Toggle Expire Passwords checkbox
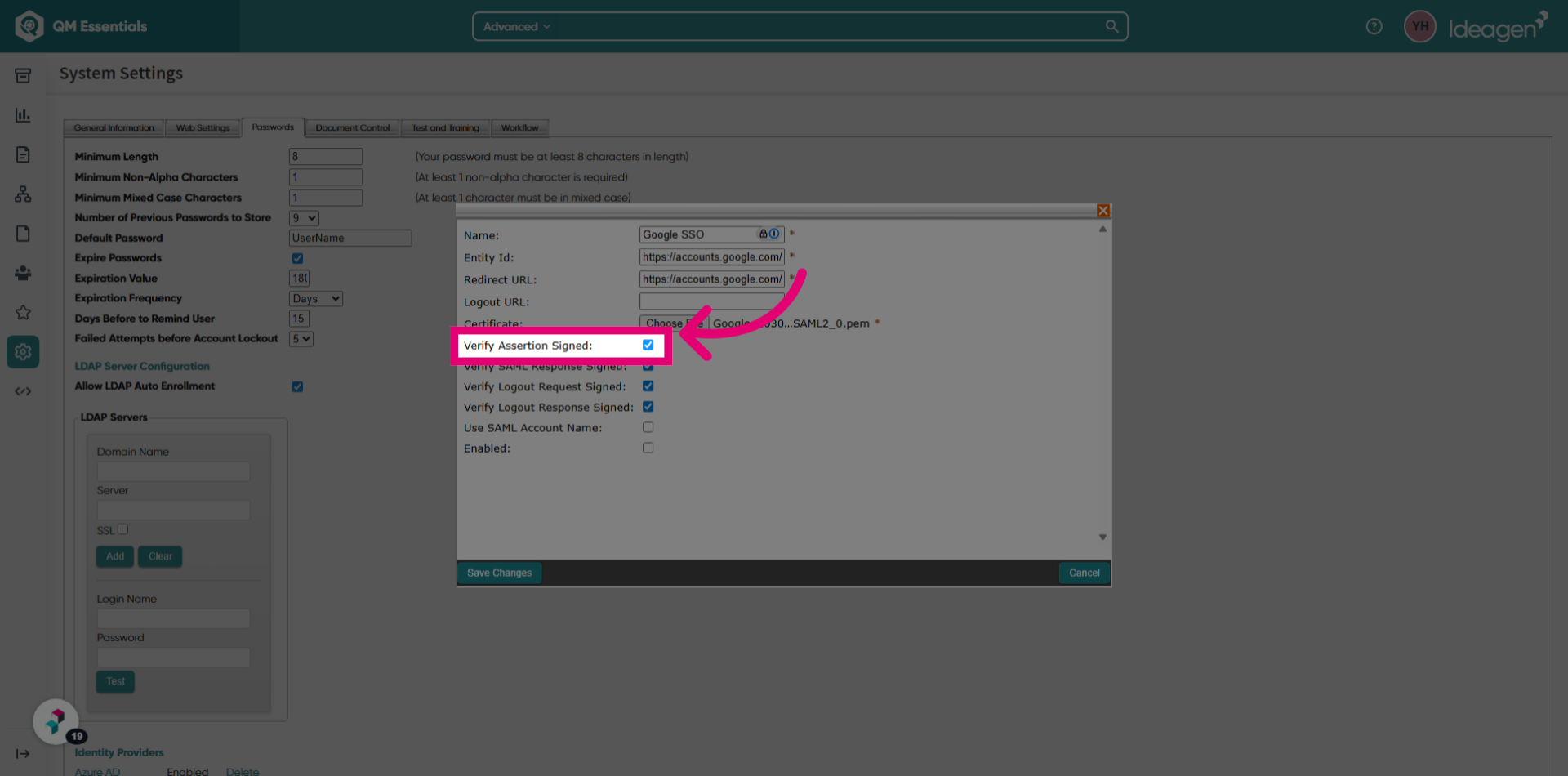The image size is (1568, 776). 297,258
